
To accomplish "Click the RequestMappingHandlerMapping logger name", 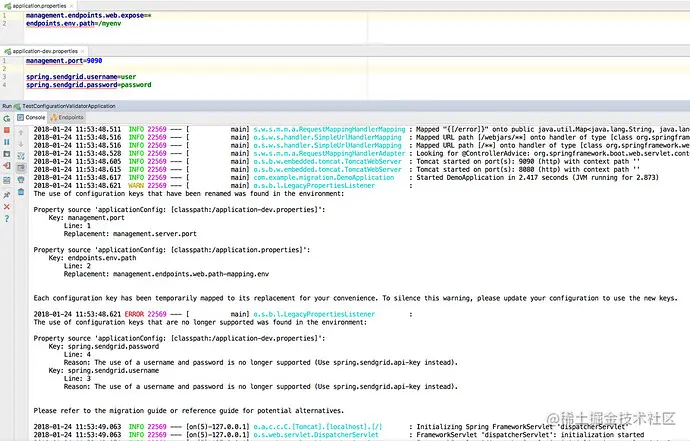I will click(329, 129).
